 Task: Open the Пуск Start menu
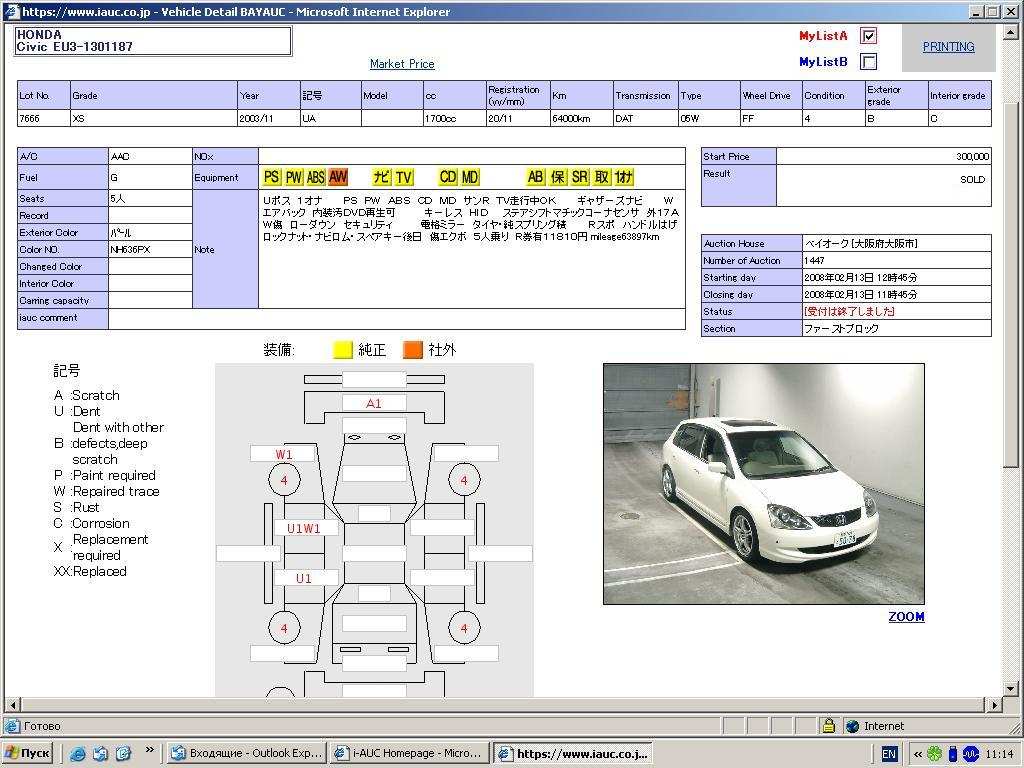tap(27, 753)
